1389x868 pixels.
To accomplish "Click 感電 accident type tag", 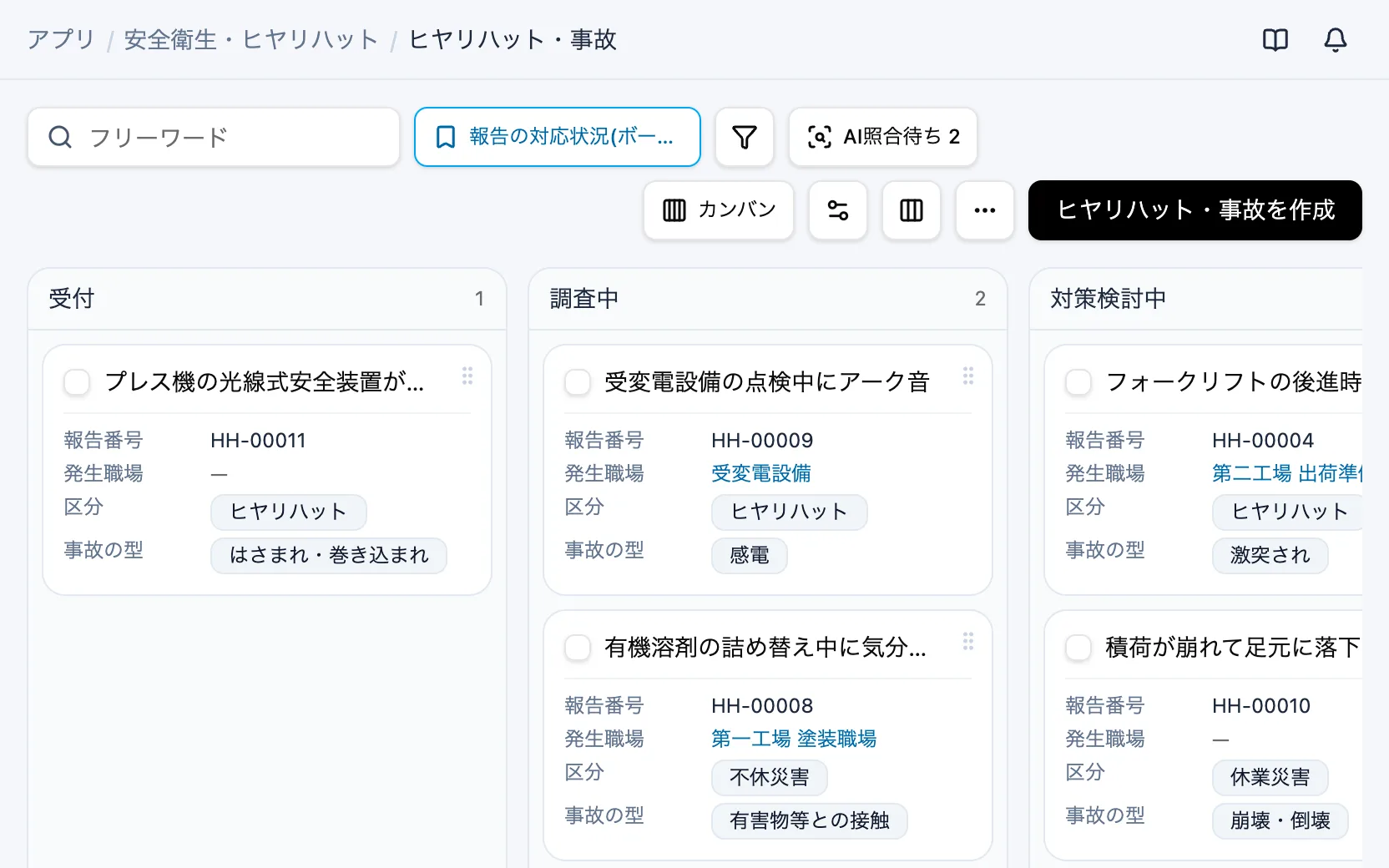I will 750,555.
